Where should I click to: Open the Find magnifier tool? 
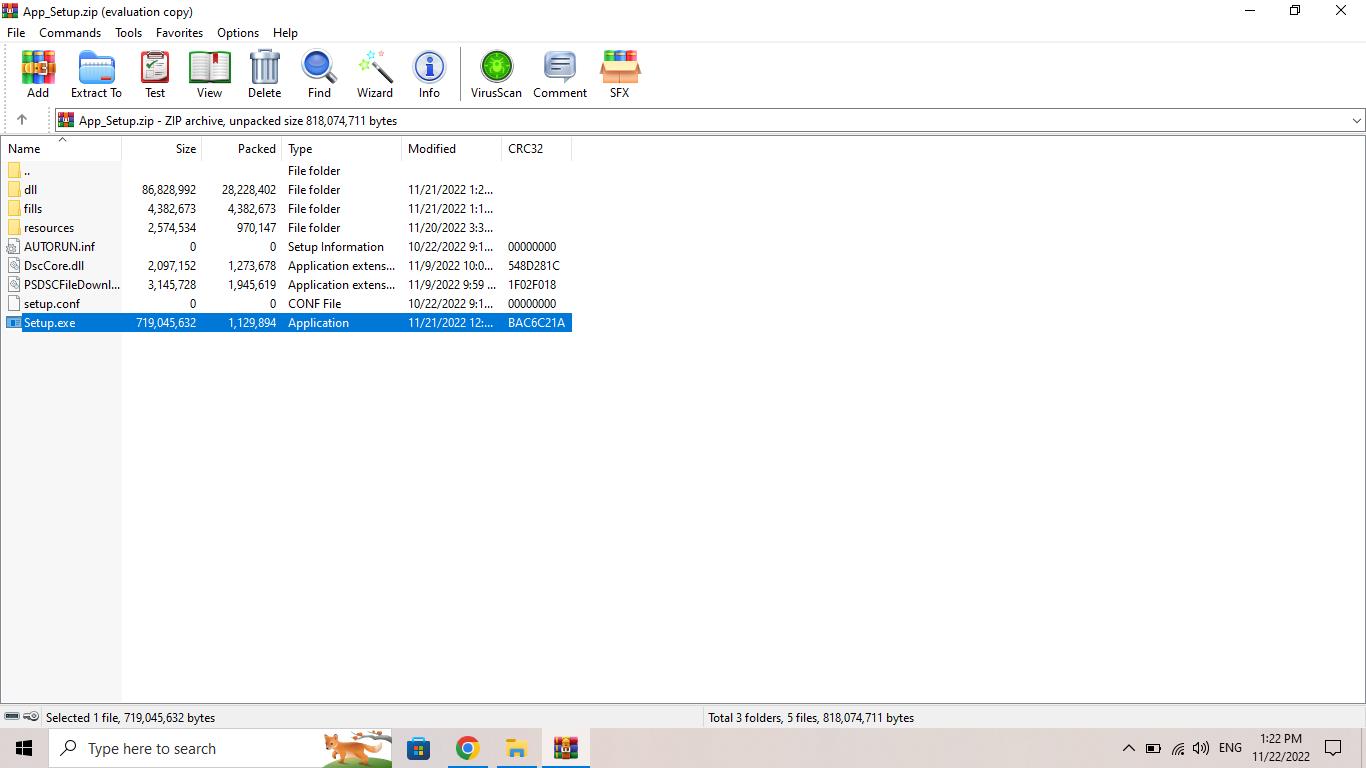coord(319,74)
